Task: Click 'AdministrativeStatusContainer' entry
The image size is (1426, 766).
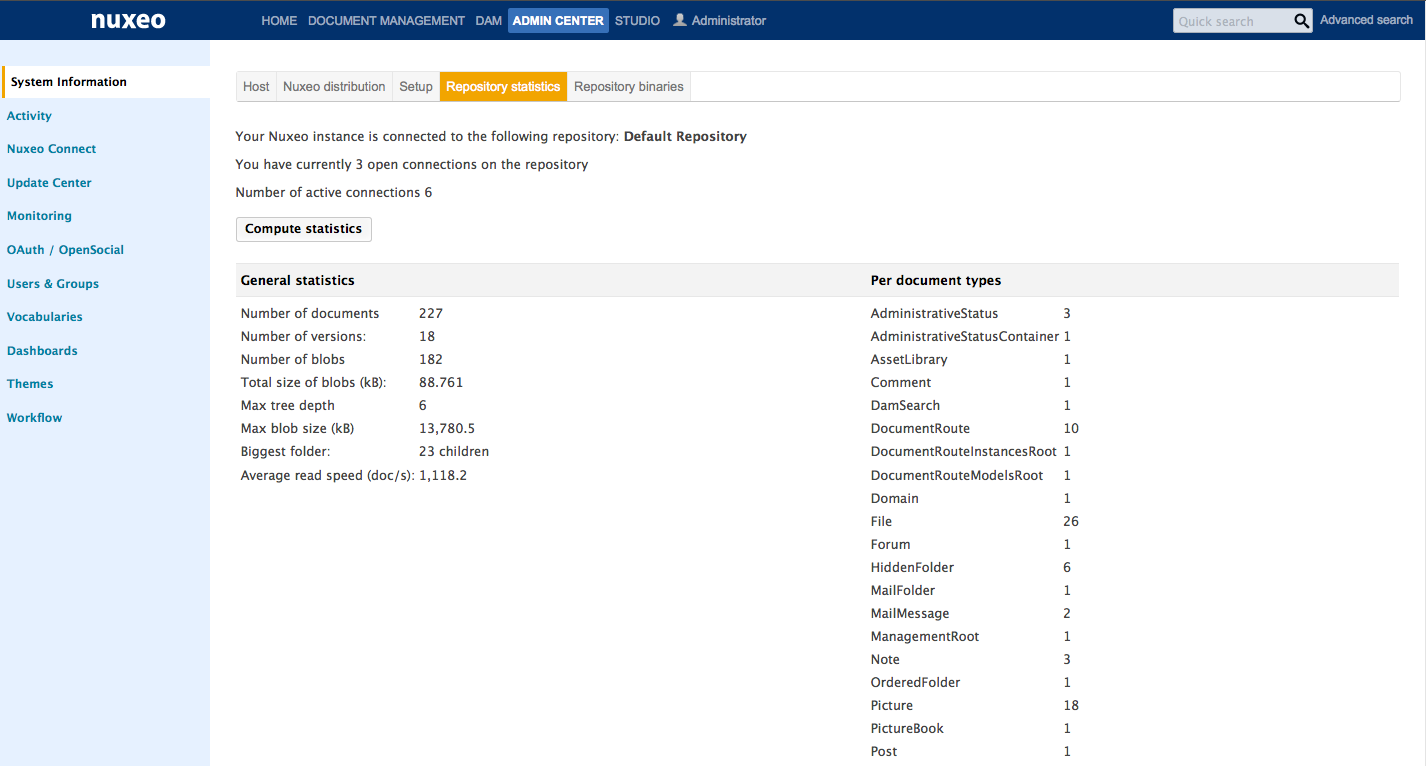Action: (965, 336)
